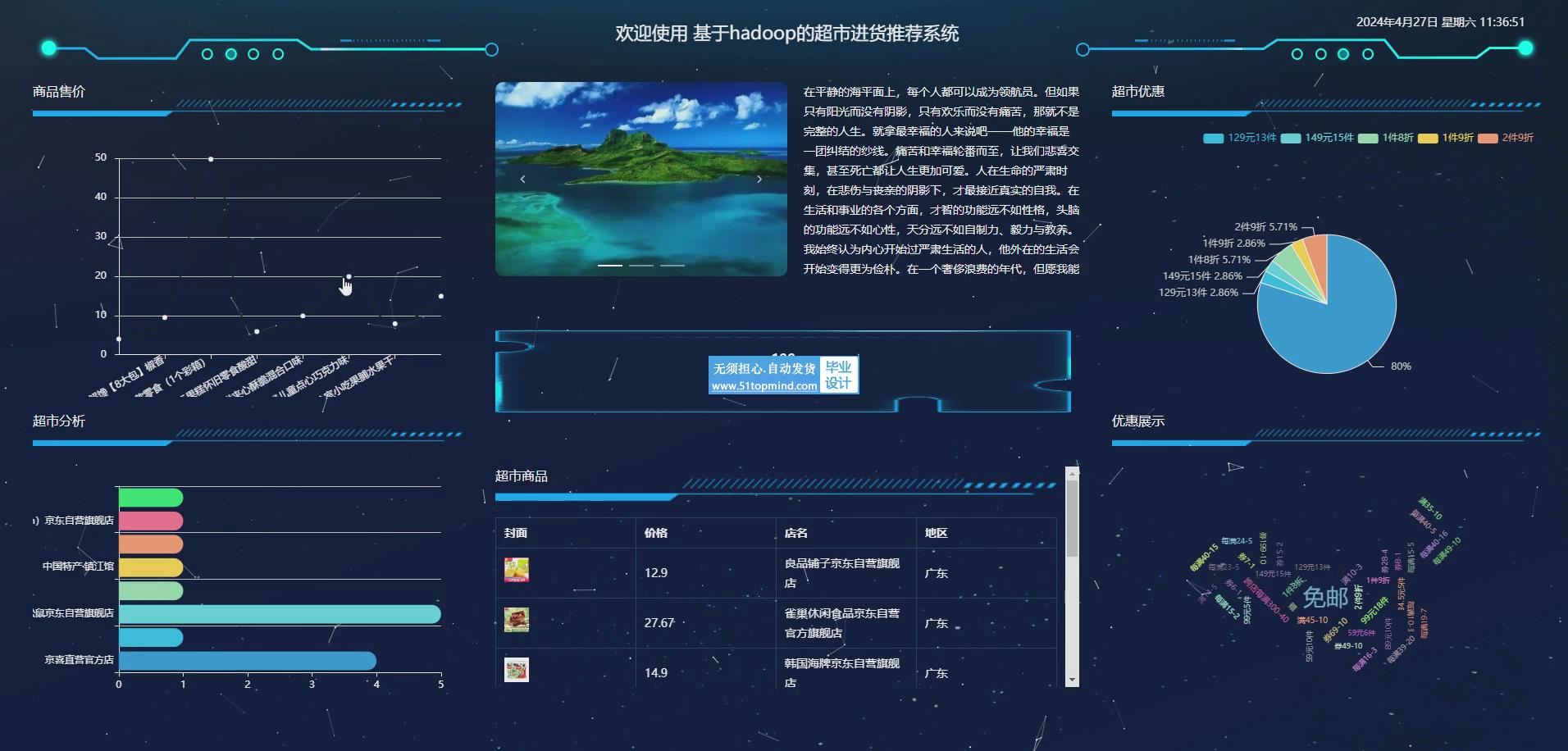Open the cover image in the 14.9 row
The image size is (1568, 751).
[517, 670]
